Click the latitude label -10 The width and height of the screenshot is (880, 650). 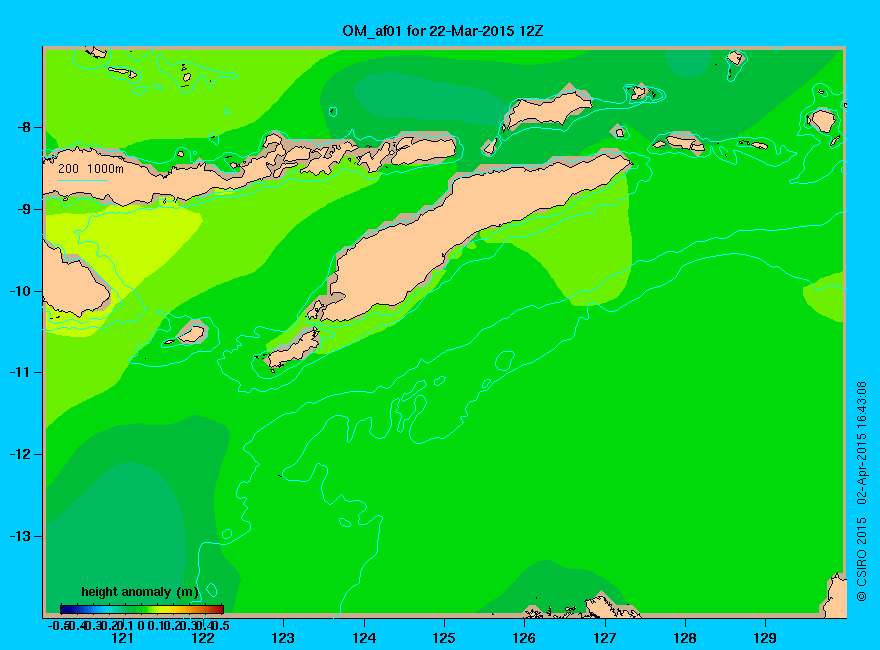click(x=20, y=291)
